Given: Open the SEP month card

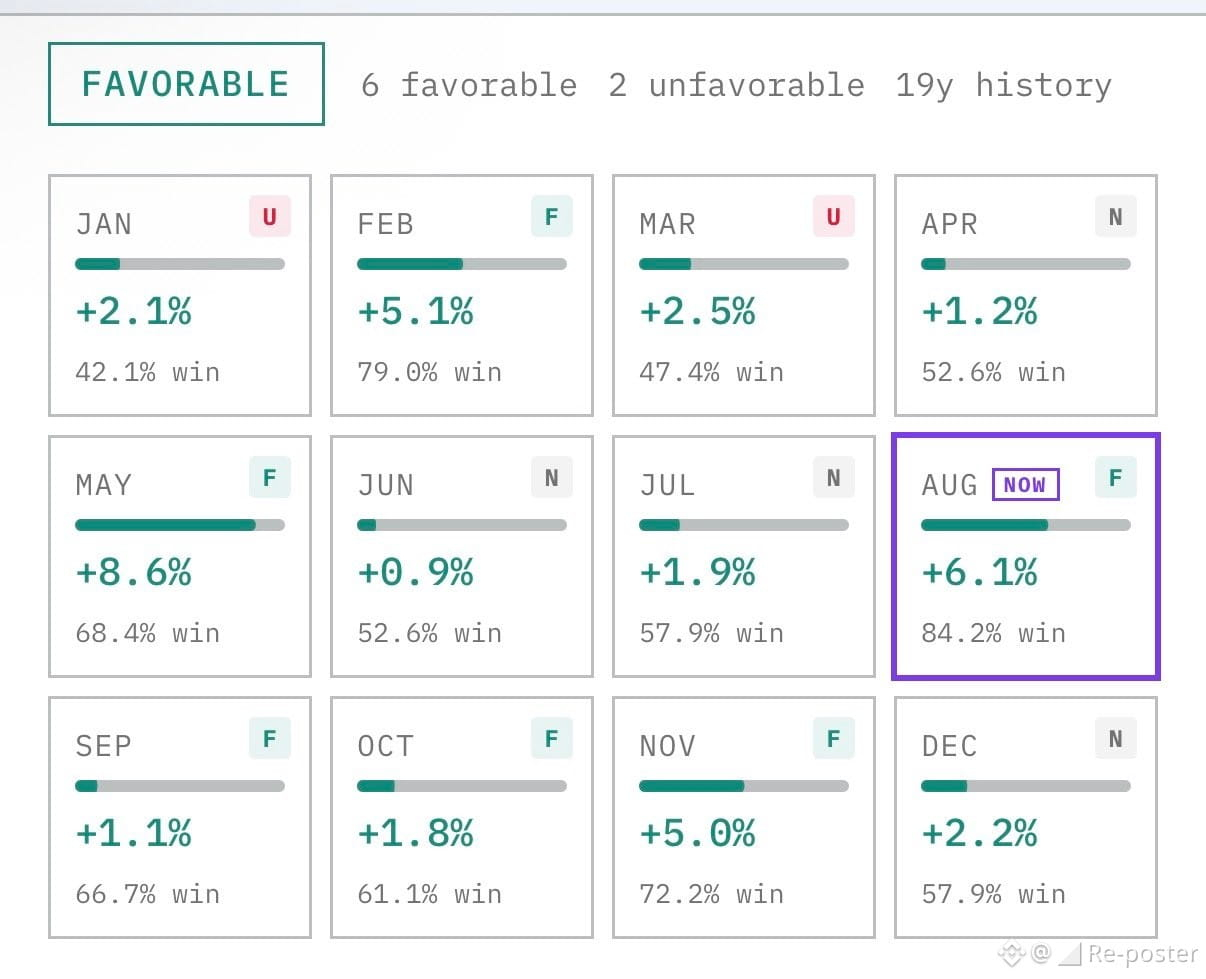Looking at the screenshot, I should [180, 818].
